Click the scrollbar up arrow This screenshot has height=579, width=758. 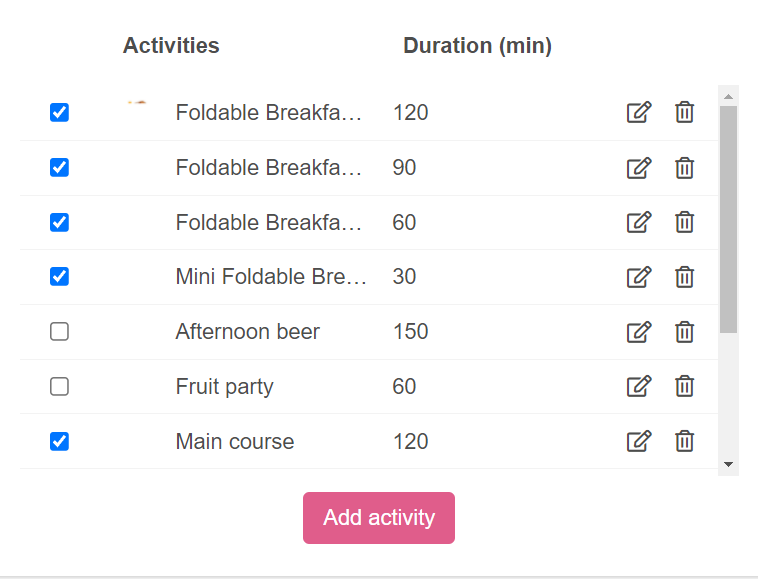click(729, 97)
